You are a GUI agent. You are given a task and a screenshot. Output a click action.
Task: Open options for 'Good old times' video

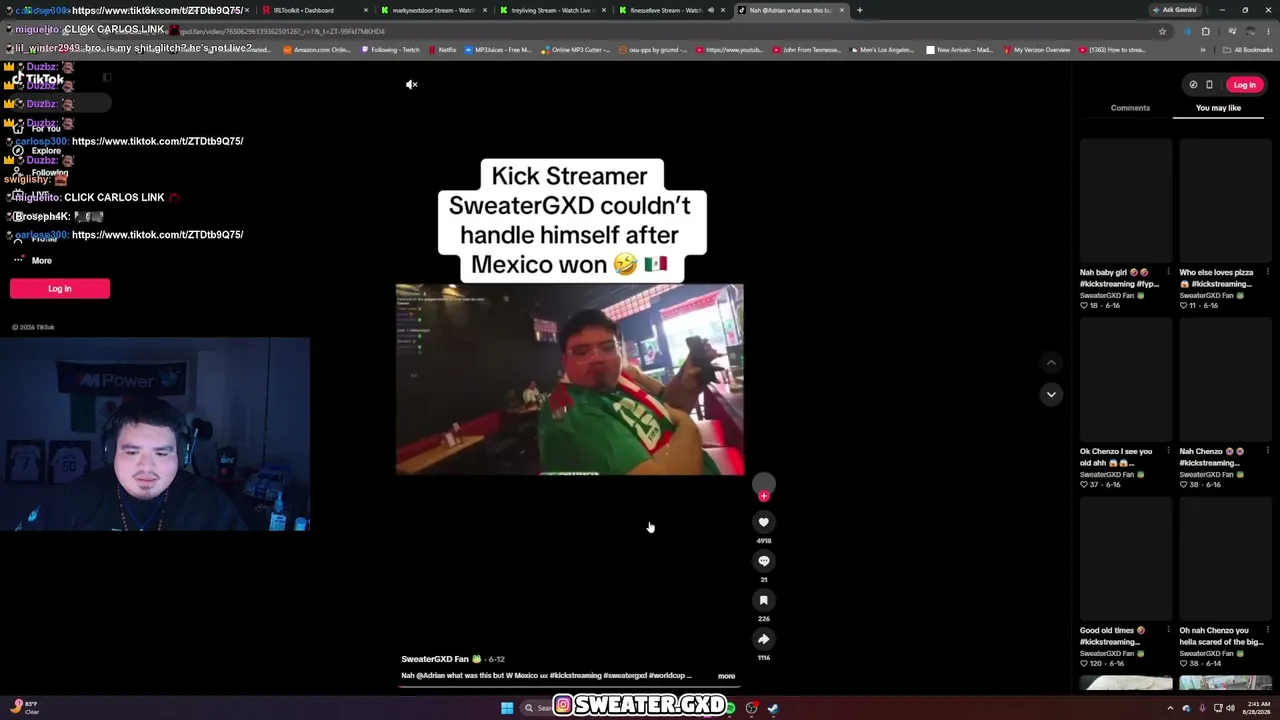point(1168,630)
